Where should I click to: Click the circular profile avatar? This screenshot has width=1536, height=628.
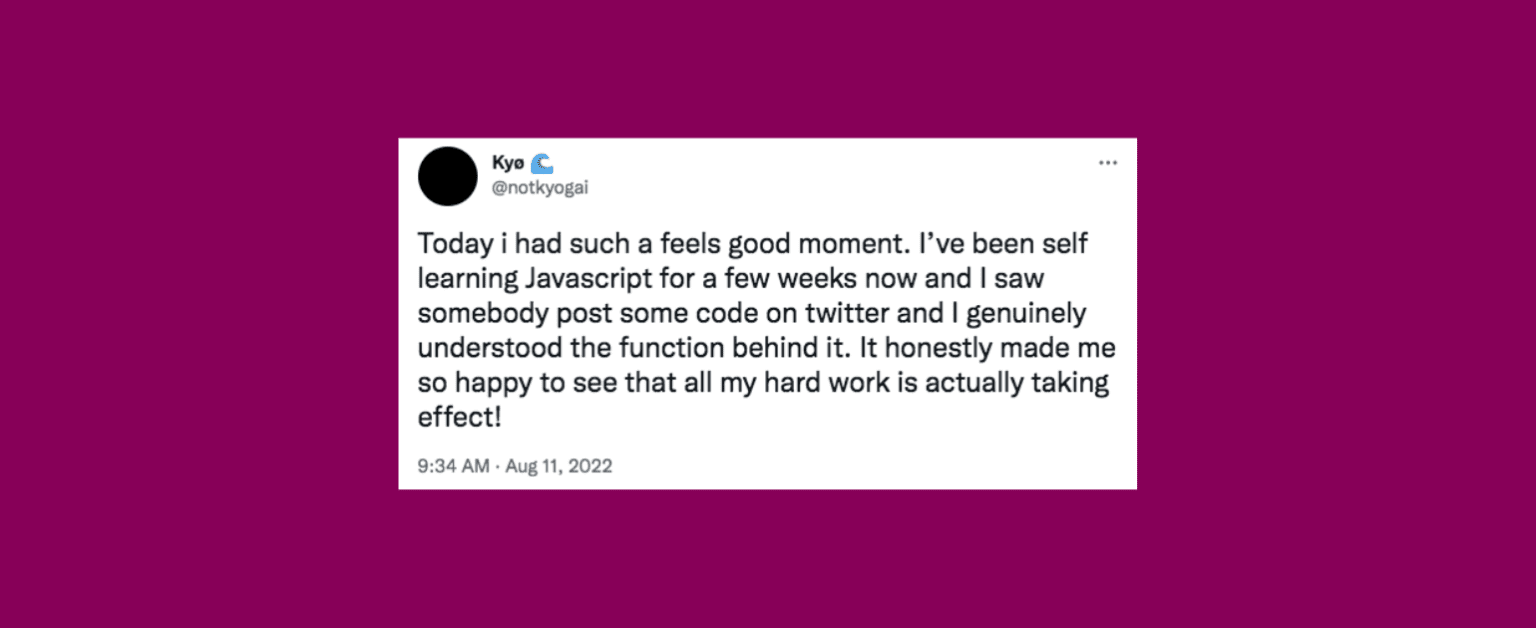(x=447, y=176)
